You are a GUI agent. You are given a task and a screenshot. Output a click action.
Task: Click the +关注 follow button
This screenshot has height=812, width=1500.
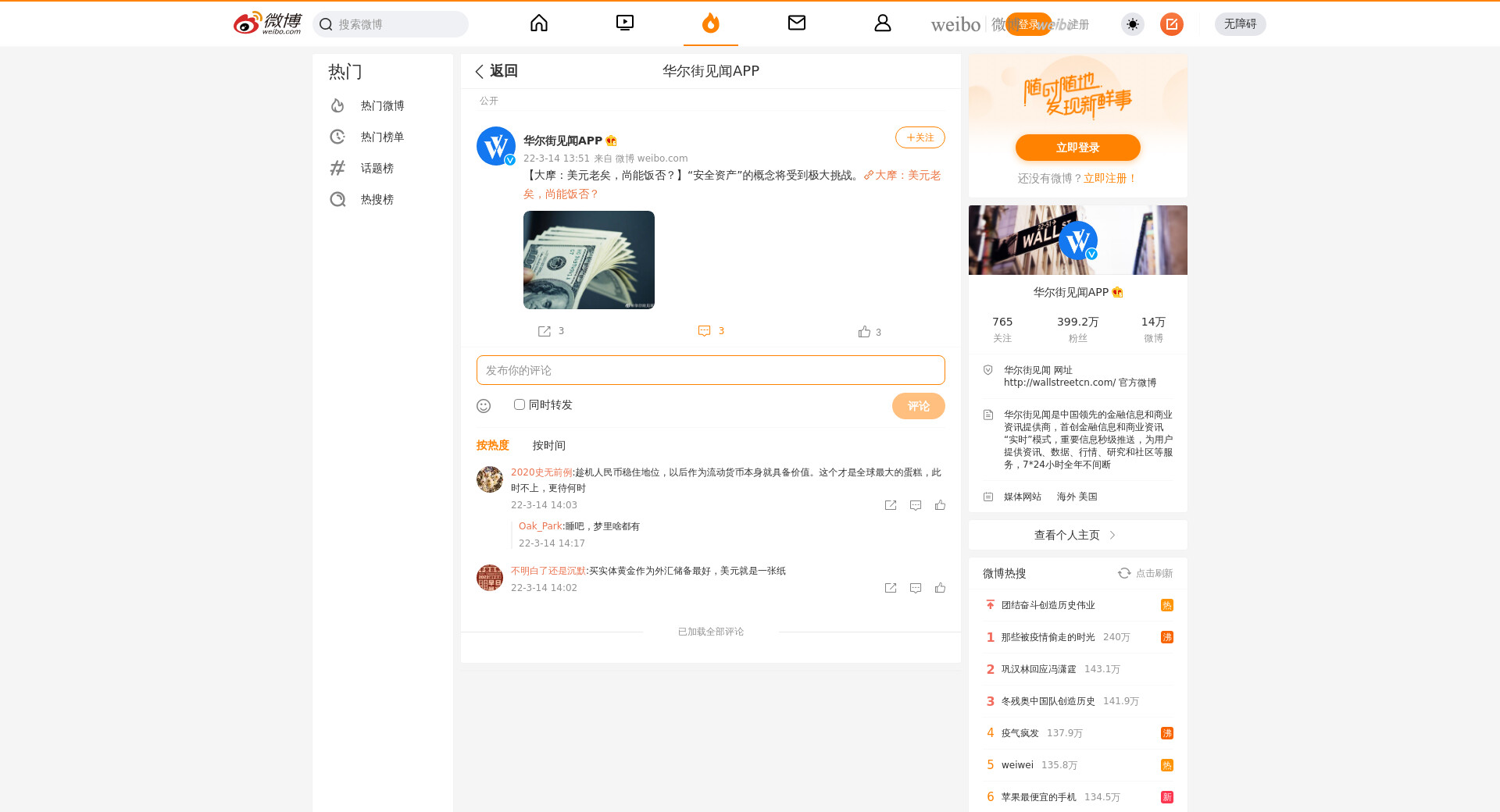click(x=920, y=137)
